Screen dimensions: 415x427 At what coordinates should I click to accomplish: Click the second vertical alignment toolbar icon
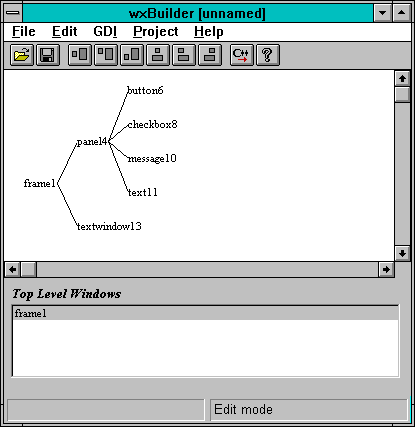pos(184,55)
